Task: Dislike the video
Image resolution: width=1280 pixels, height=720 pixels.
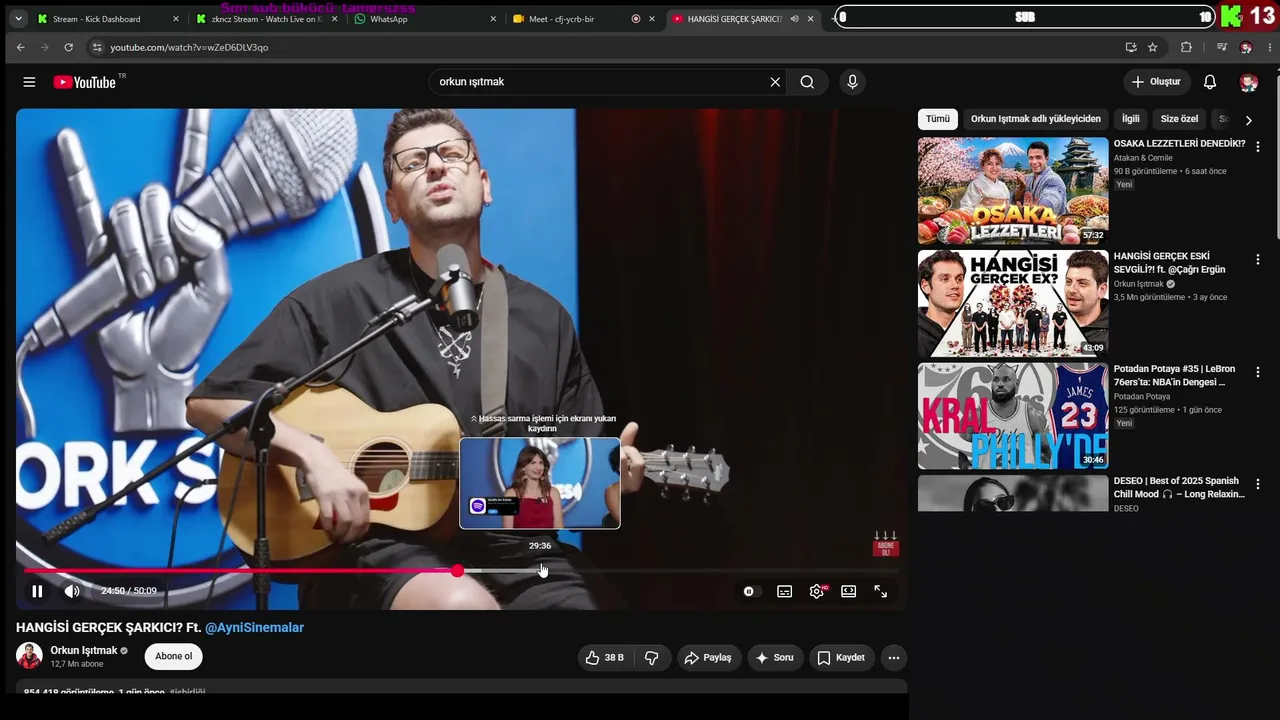Action: [x=652, y=658]
